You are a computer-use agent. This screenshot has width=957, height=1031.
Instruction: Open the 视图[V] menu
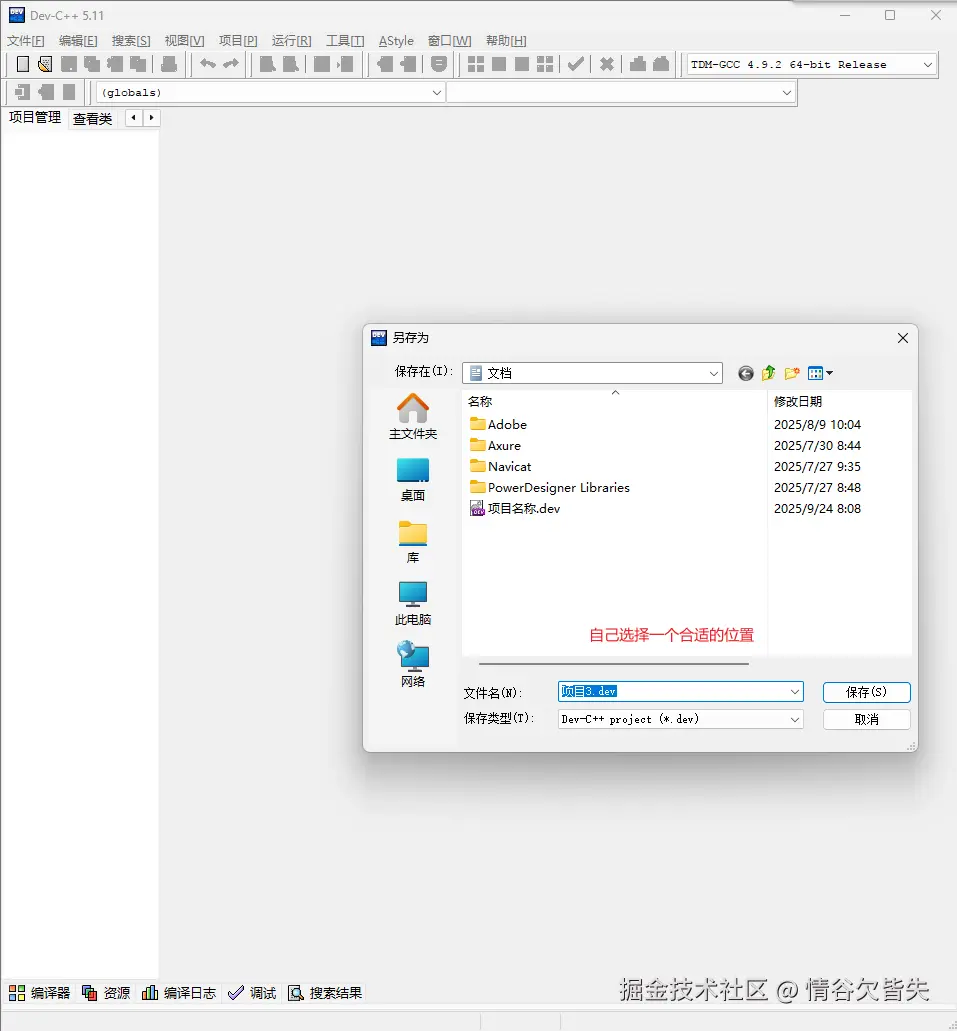click(184, 41)
